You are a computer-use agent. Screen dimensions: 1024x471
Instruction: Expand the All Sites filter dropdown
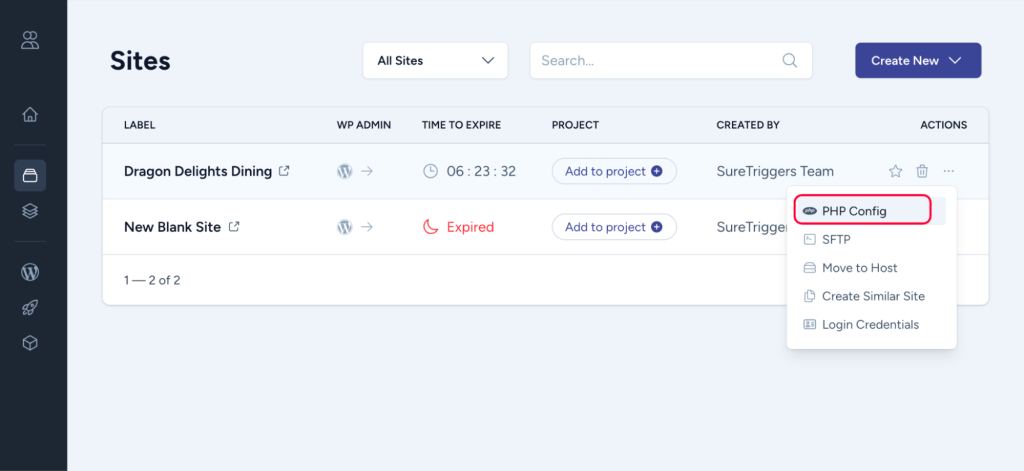436,60
